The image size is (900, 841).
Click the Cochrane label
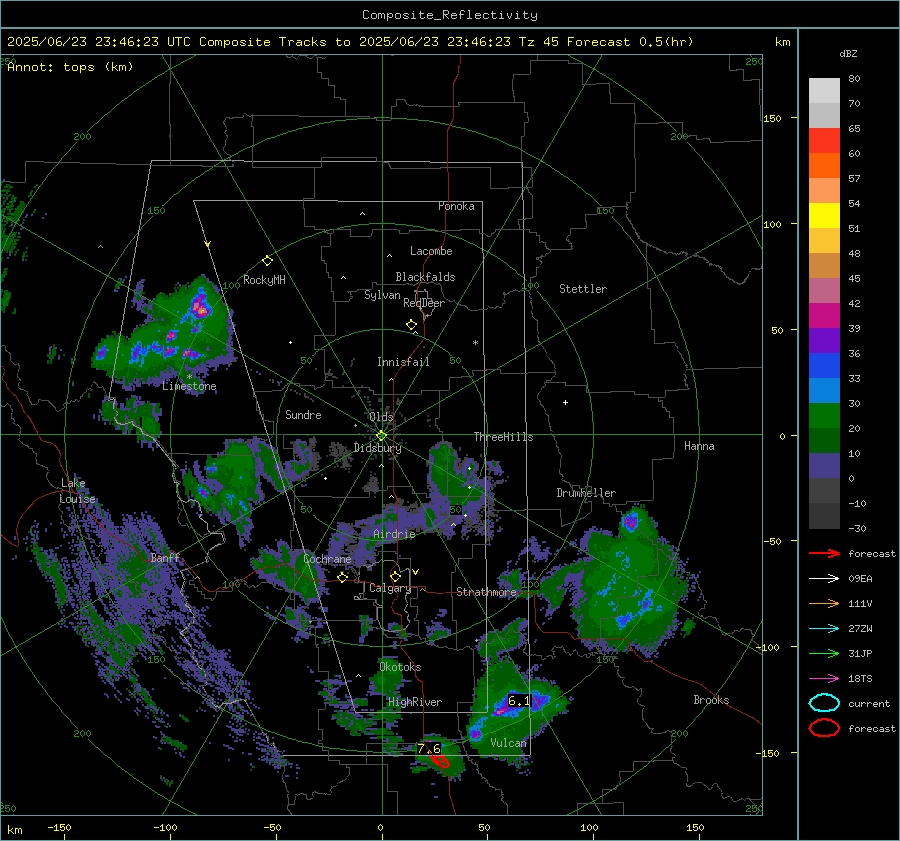click(x=327, y=559)
